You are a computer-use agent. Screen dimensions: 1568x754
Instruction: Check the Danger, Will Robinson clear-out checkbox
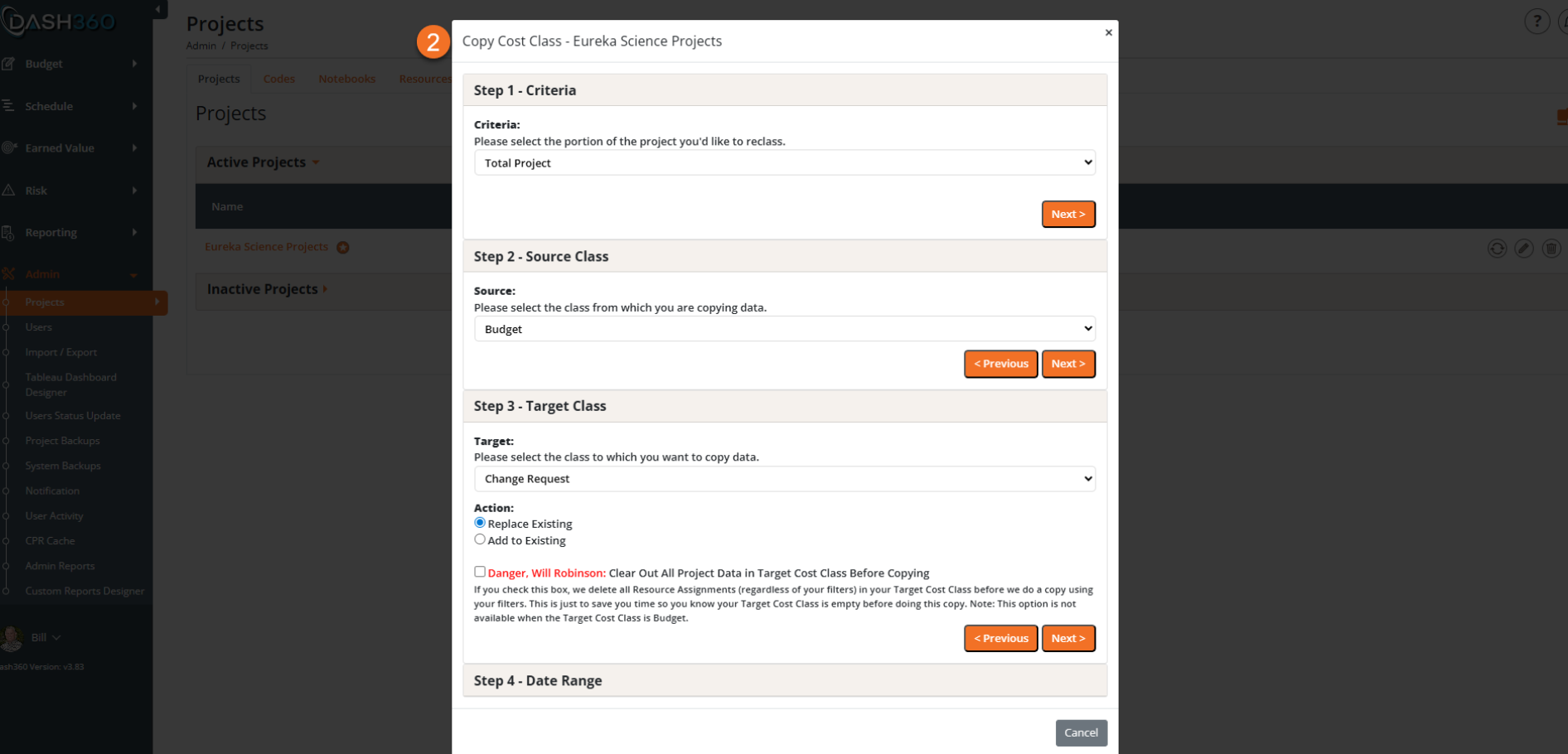point(480,572)
